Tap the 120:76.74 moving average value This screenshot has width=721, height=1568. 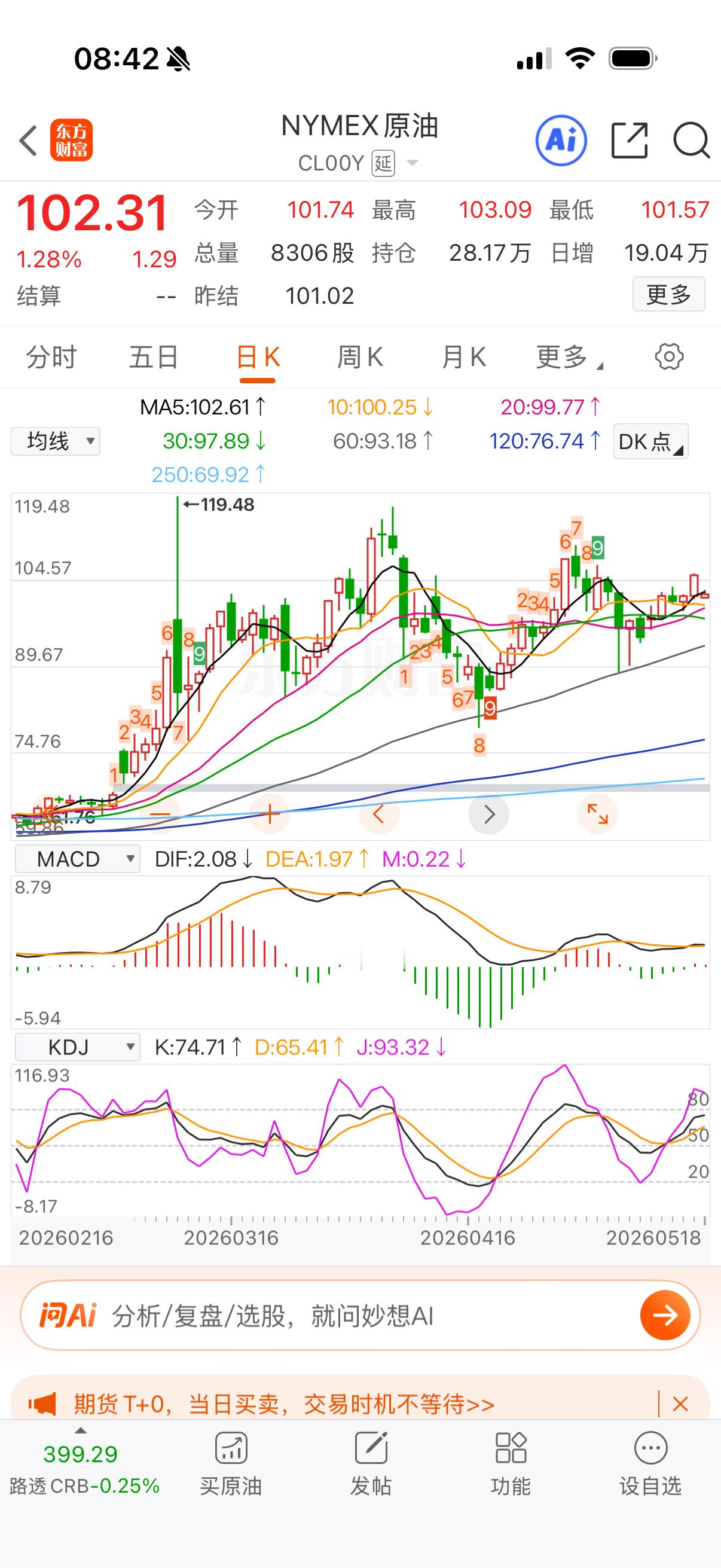tap(545, 441)
